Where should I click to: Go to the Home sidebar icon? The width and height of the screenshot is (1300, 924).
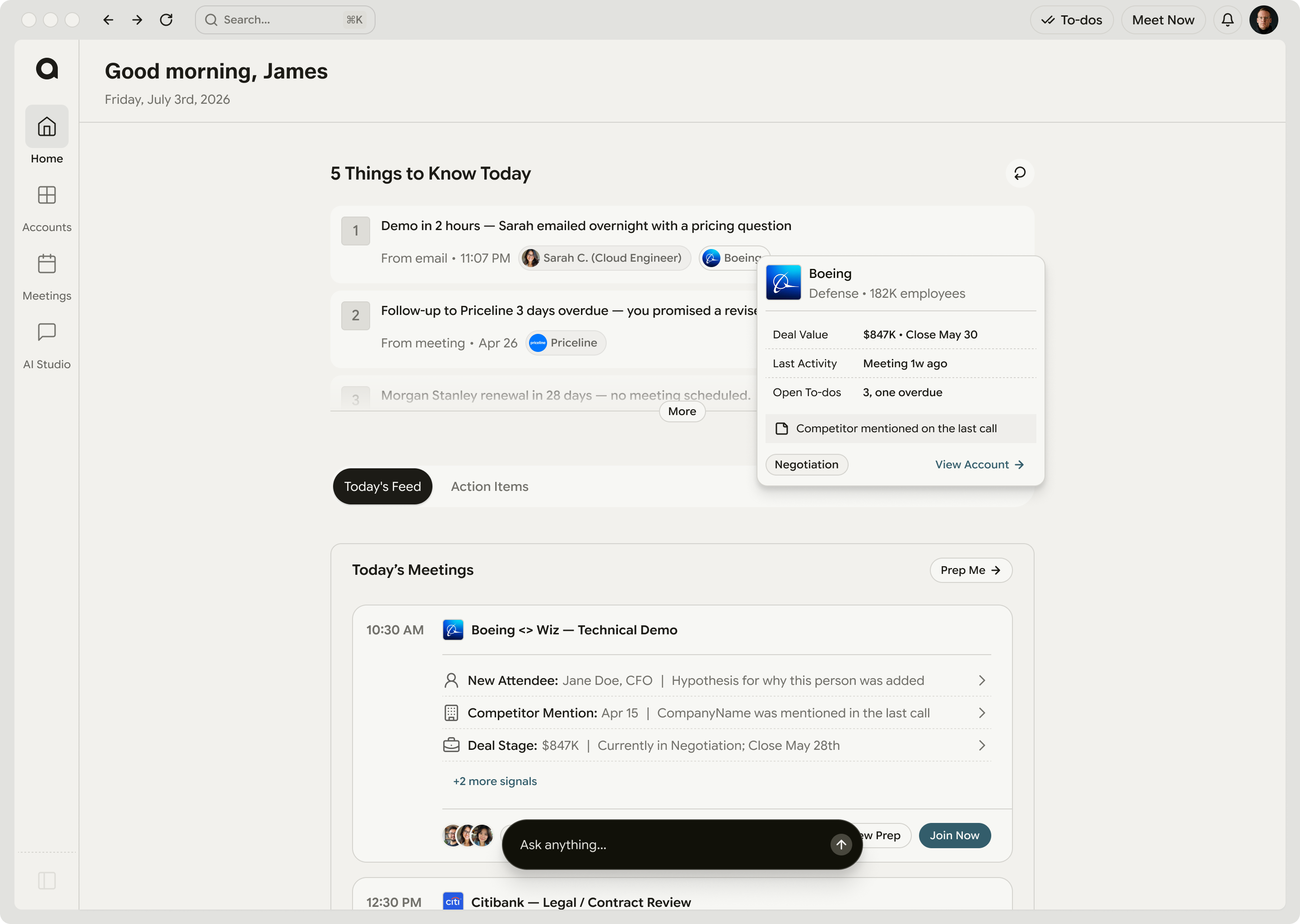point(46,126)
